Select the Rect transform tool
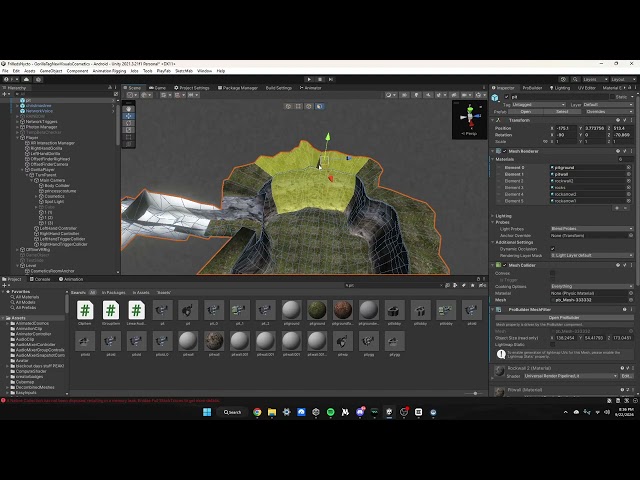 pyautogui.click(x=129, y=137)
